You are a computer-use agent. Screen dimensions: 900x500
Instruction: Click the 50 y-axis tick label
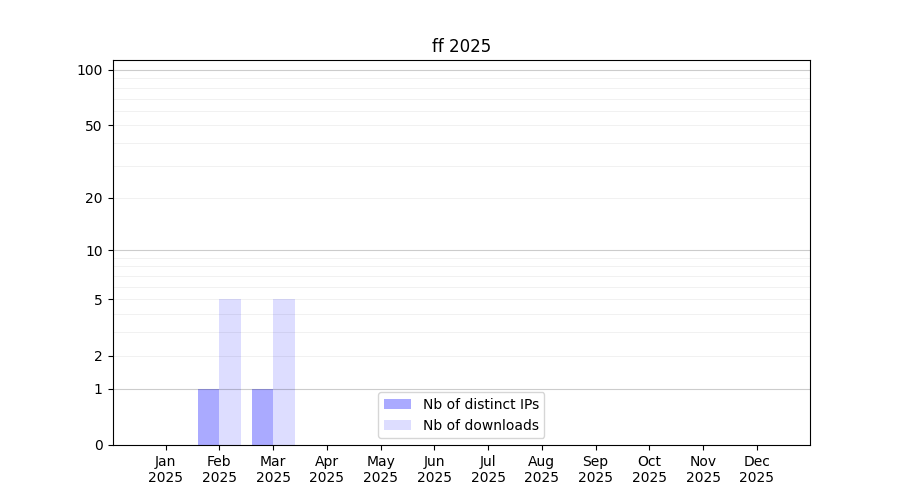tap(94, 126)
